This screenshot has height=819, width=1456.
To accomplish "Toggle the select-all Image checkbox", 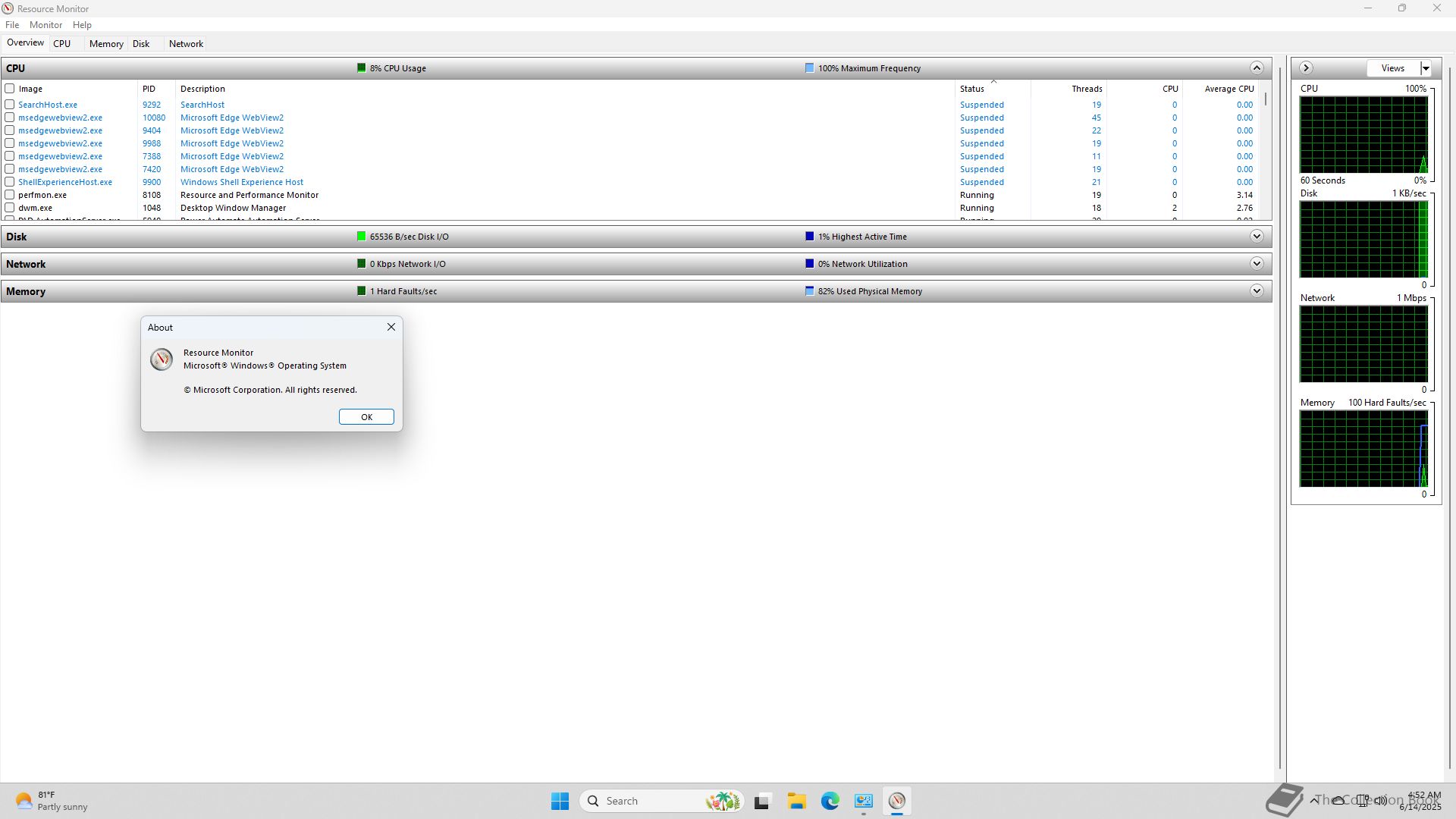I will 10,89.
